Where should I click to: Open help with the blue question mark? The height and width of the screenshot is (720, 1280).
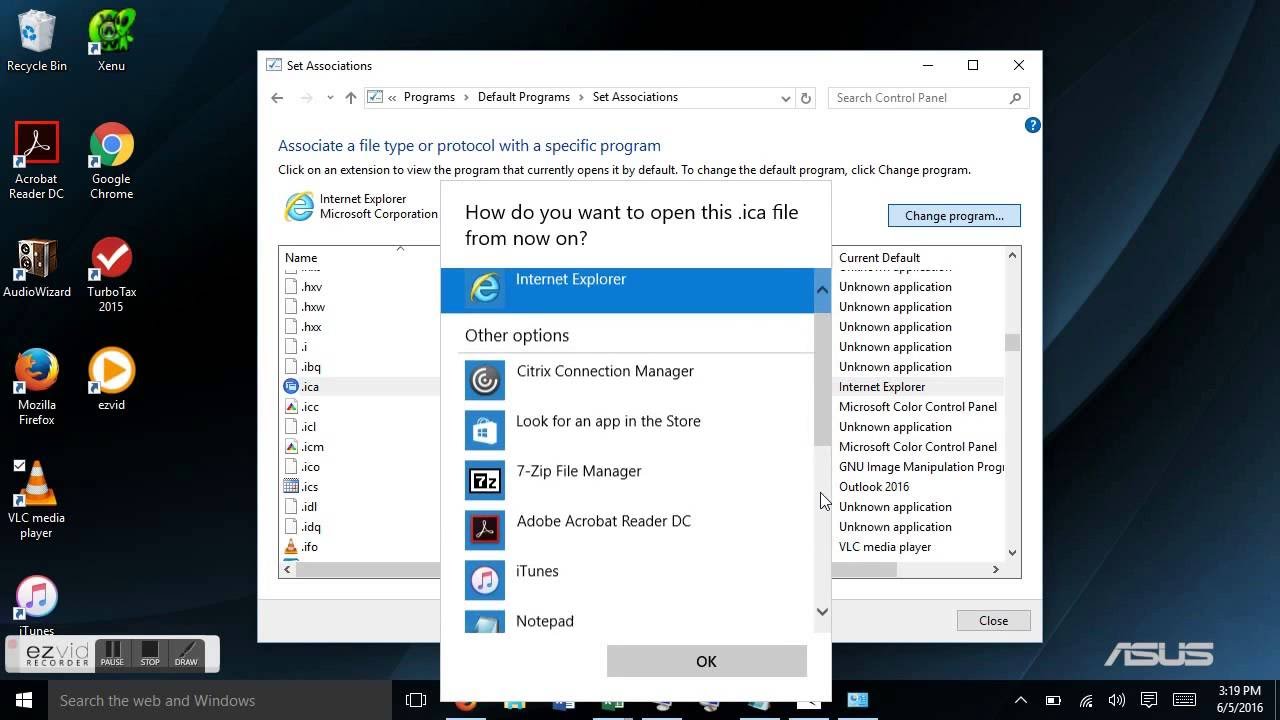[x=1032, y=125]
